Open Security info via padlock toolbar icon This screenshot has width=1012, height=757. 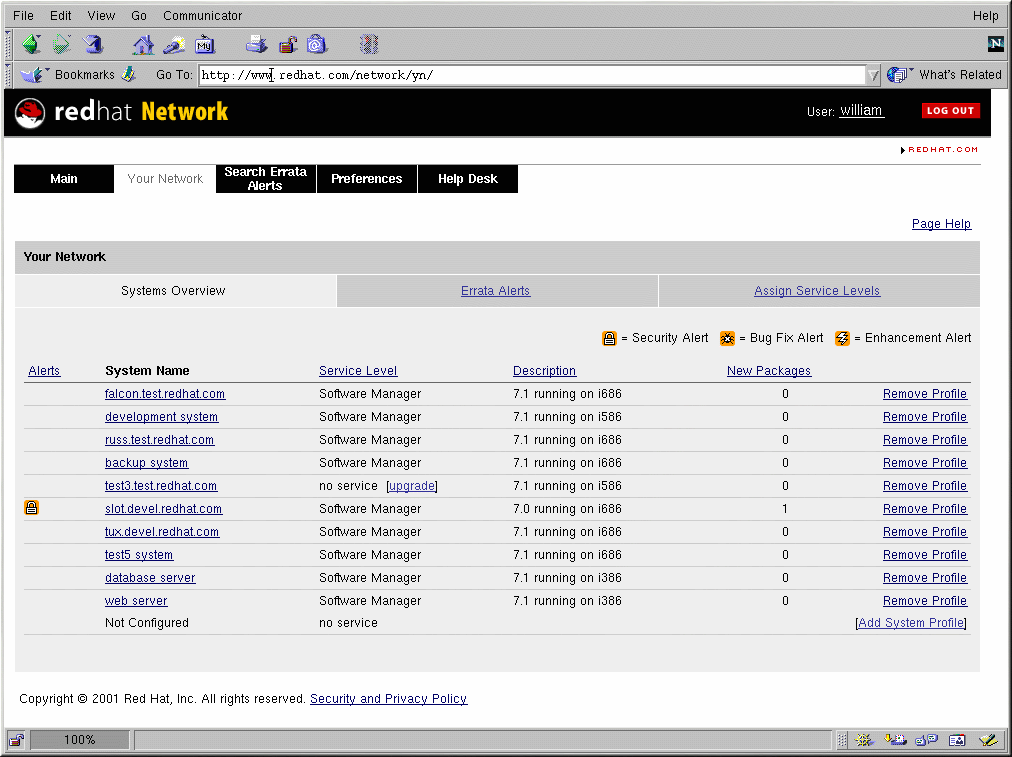[x=287, y=44]
